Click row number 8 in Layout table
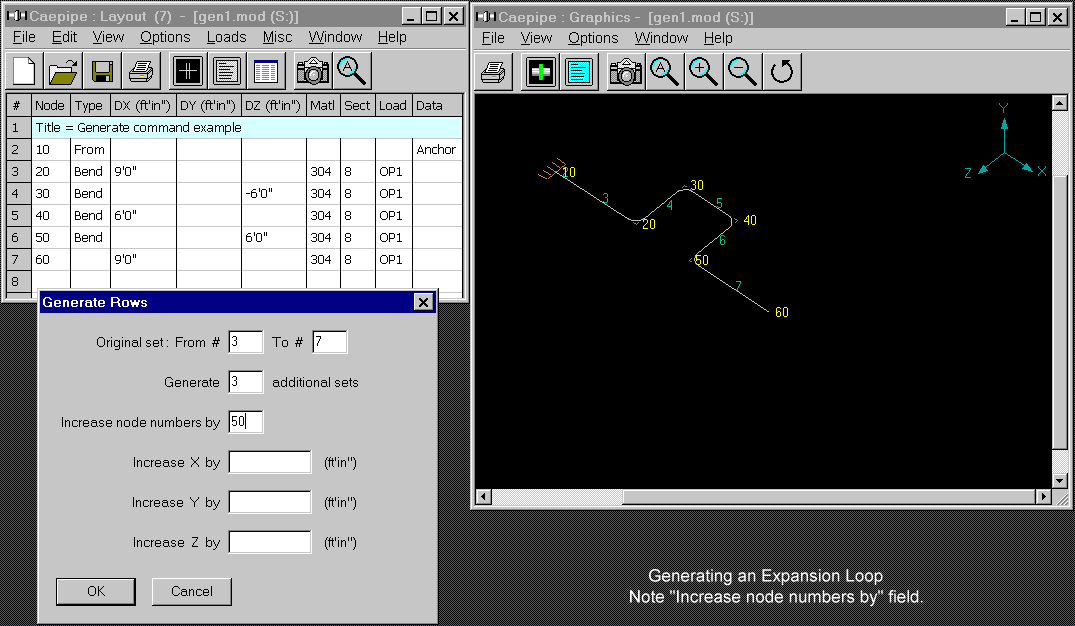This screenshot has width=1075, height=626. pos(16,281)
